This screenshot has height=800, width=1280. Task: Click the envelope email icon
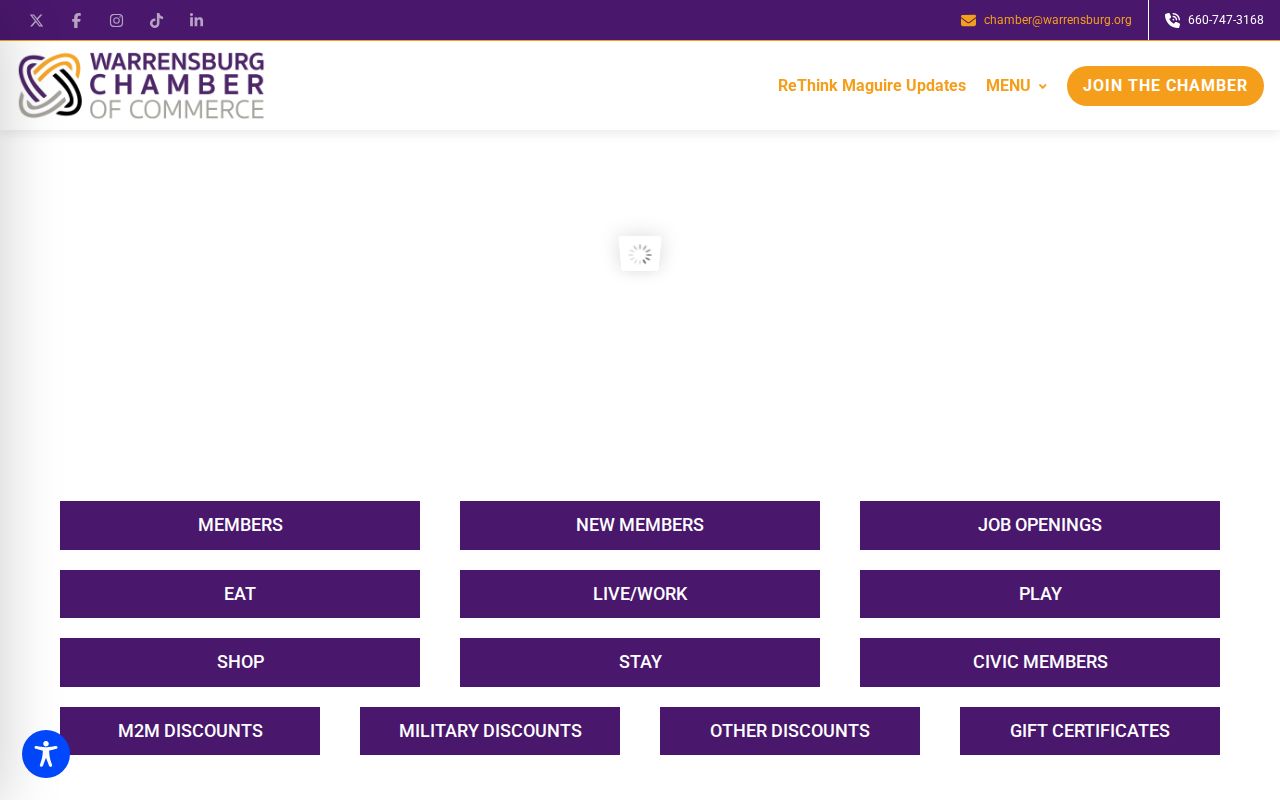coord(968,20)
